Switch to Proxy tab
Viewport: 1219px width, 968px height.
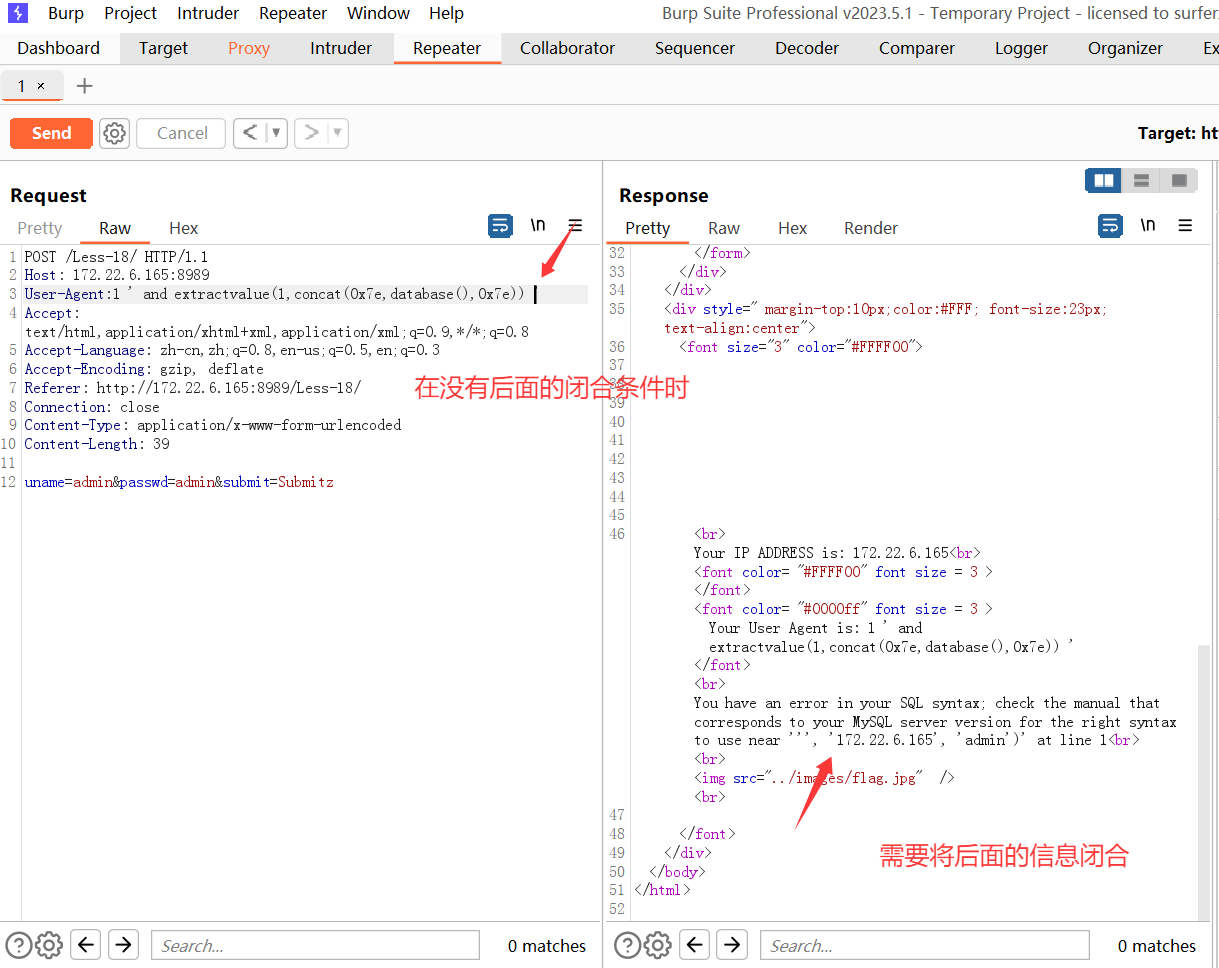[x=249, y=48]
